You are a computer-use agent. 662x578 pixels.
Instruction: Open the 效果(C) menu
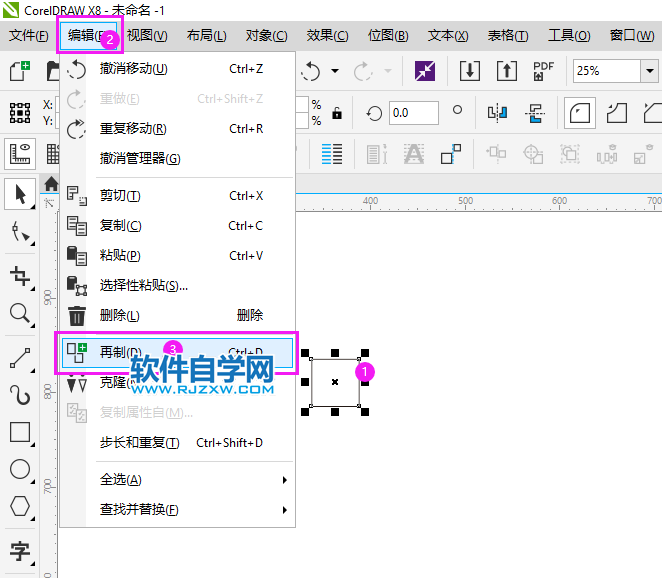[x=328, y=35]
